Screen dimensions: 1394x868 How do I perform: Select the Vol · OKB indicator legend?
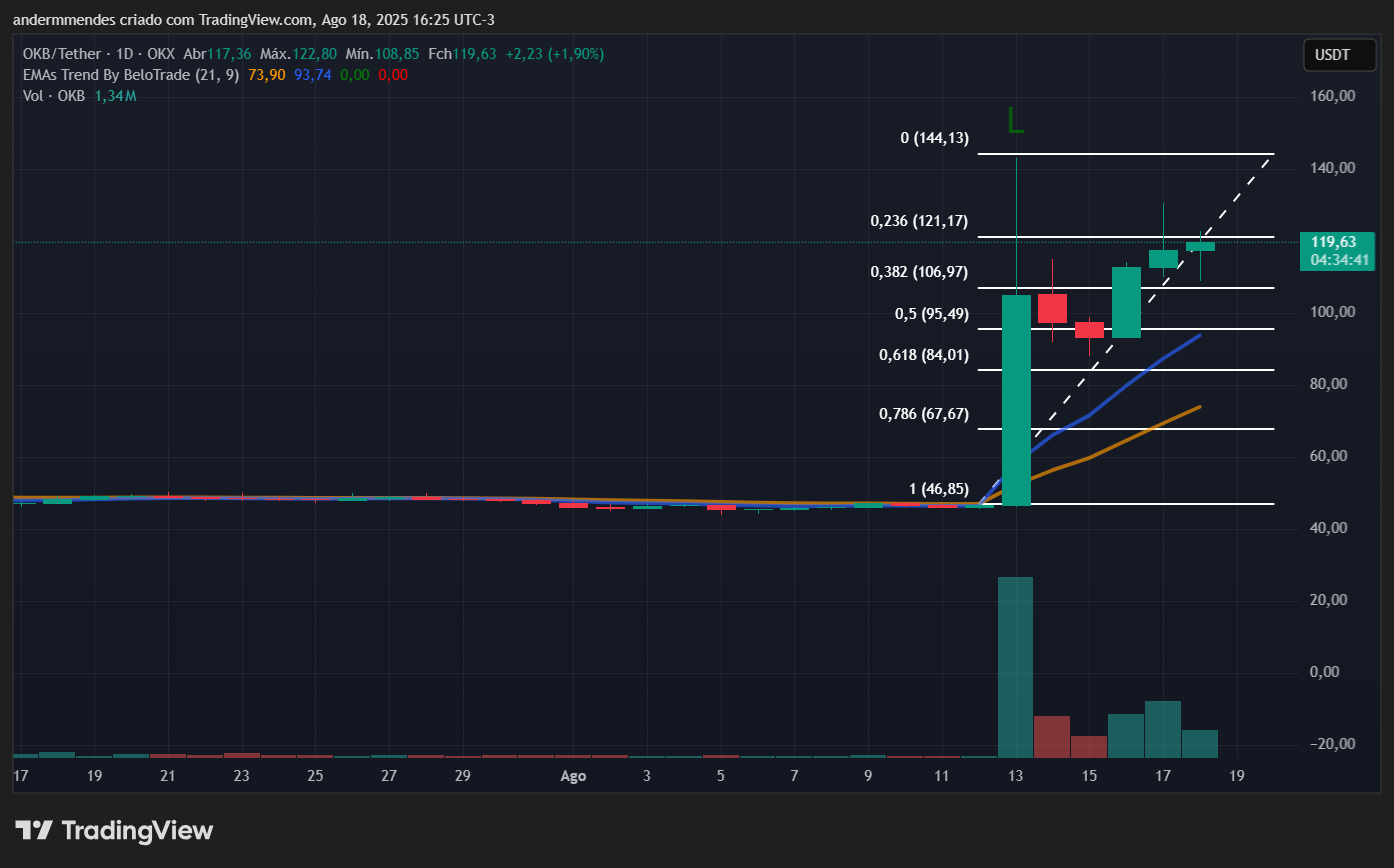(54, 96)
